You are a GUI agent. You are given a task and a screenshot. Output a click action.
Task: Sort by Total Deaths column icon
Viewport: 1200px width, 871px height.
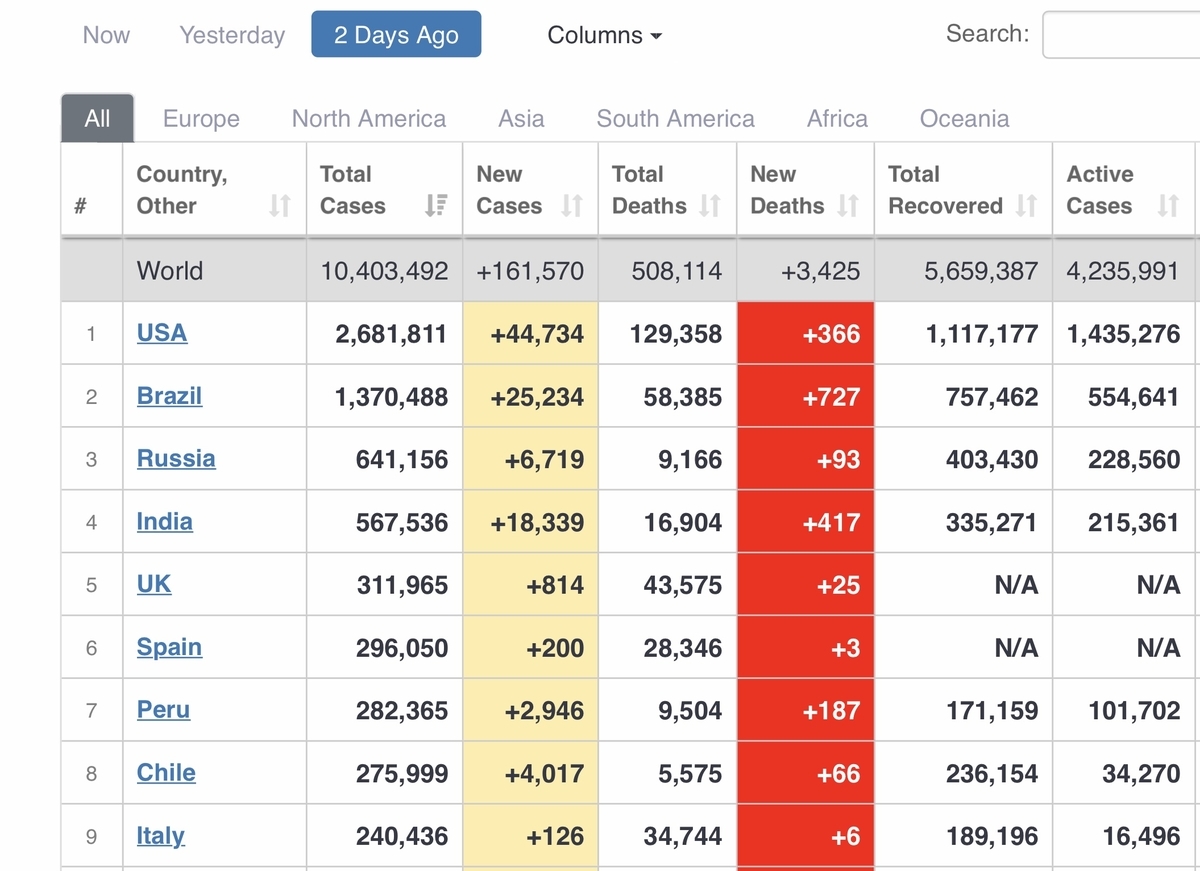point(710,206)
